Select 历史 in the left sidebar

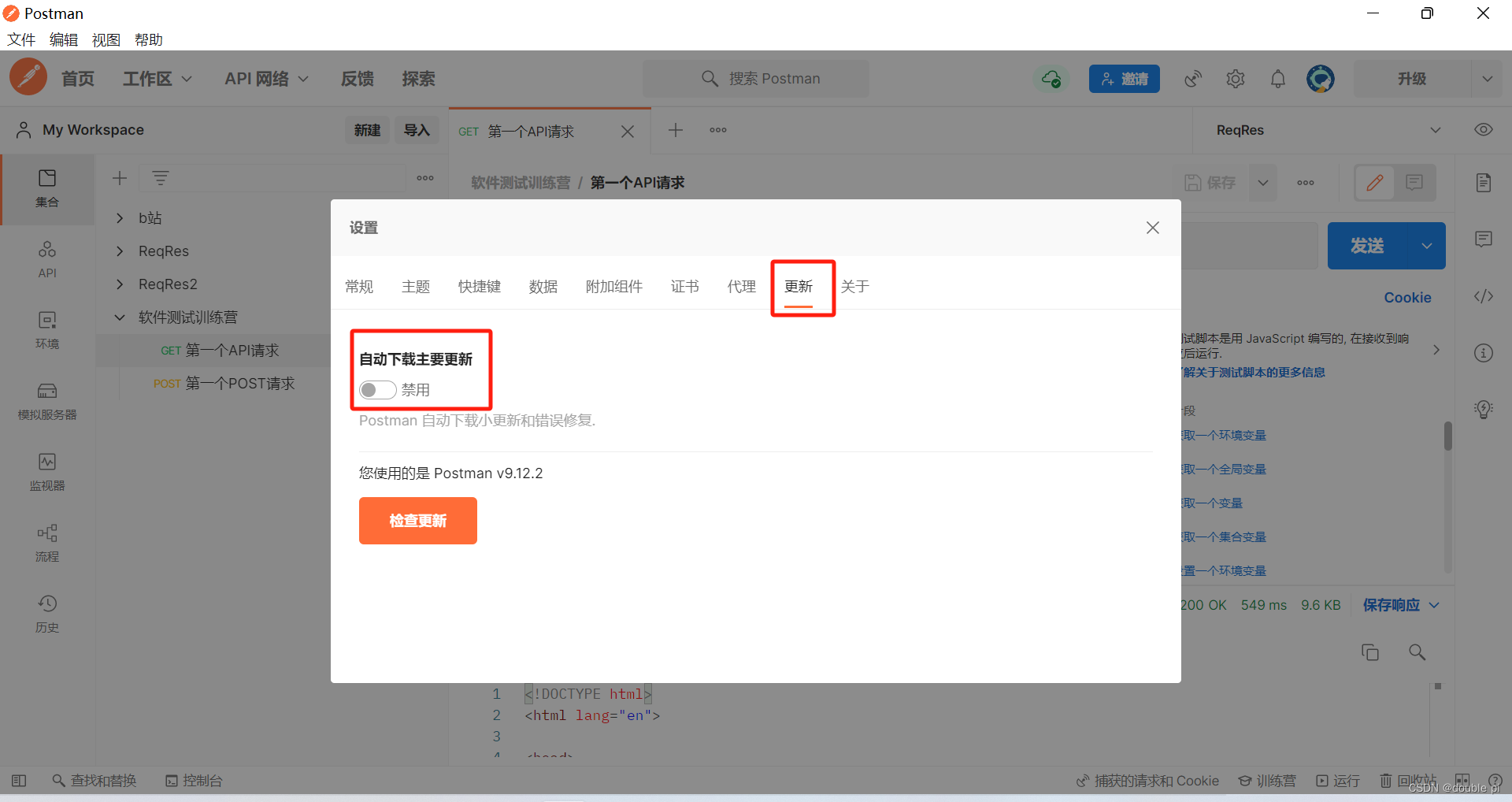[x=47, y=614]
